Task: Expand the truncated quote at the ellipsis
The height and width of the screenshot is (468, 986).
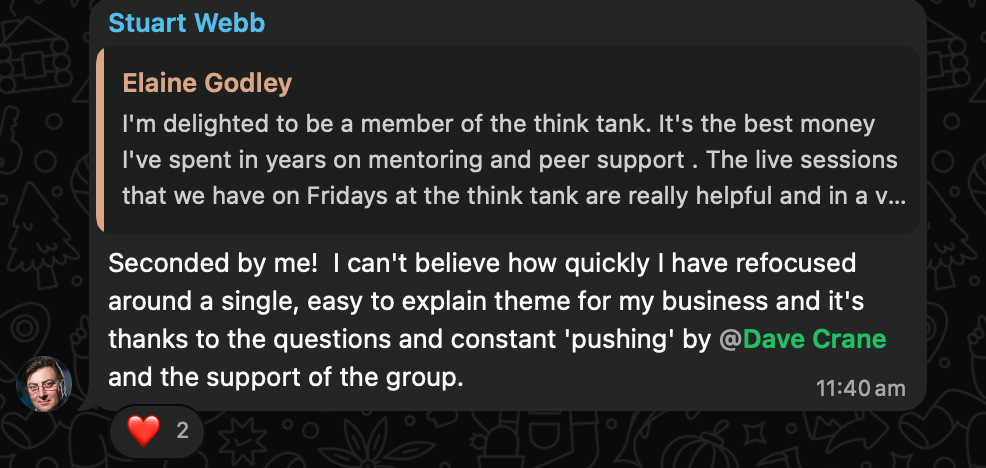Action: pos(896,195)
